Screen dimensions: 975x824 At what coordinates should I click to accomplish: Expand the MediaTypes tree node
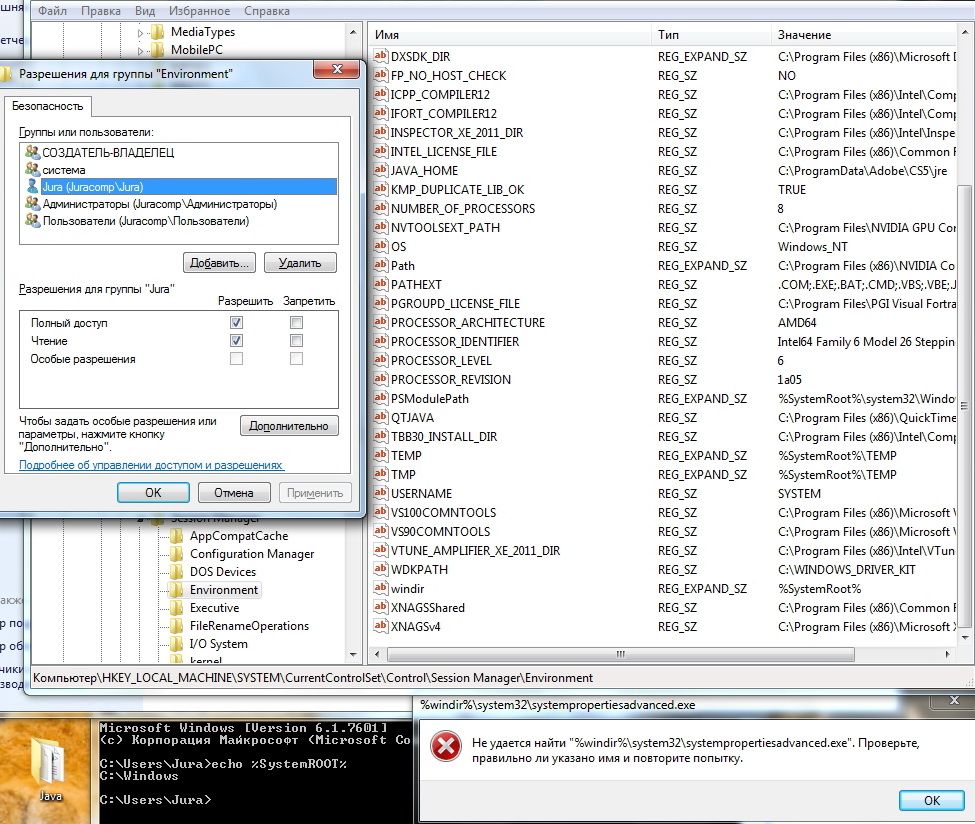pos(141,32)
